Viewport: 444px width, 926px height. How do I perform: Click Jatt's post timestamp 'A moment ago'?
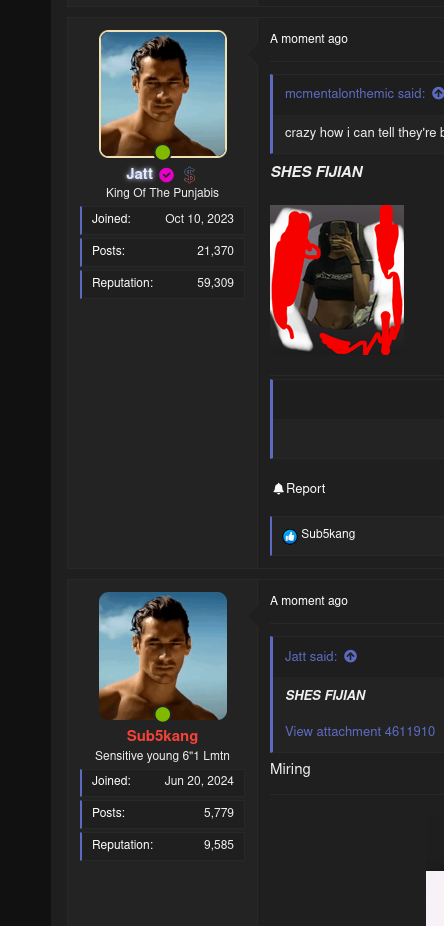point(309,39)
